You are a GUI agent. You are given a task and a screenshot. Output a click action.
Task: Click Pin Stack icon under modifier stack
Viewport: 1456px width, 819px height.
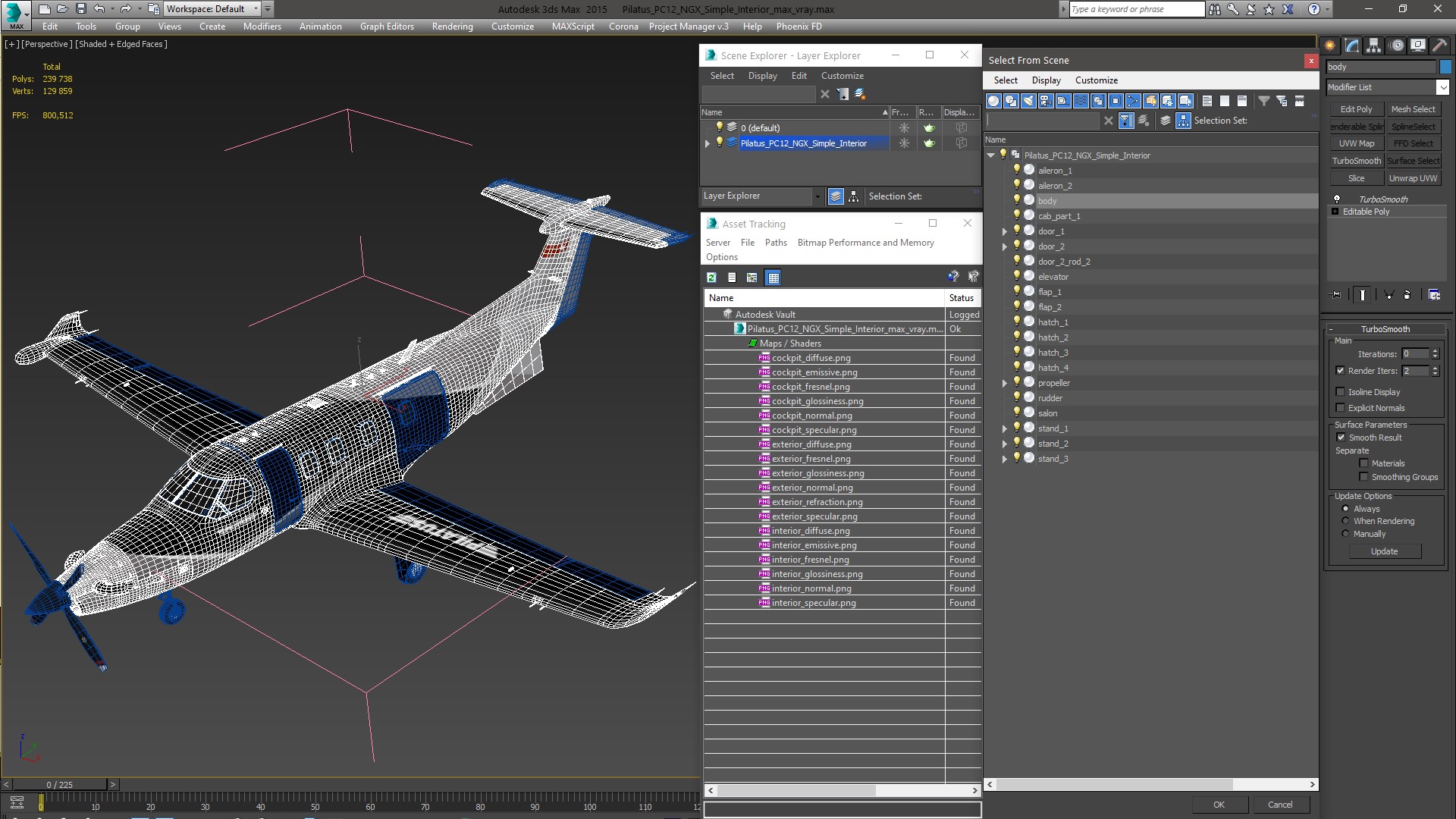[x=1336, y=294]
